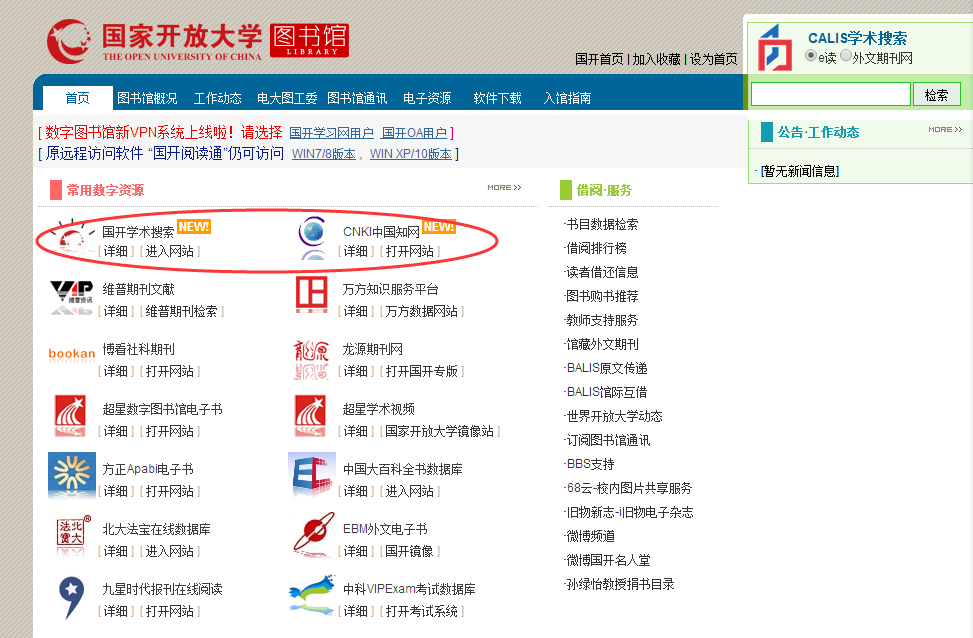The width and height of the screenshot is (973, 638).
Task: Select the 外文期刊网 radio button
Action: pos(845,56)
